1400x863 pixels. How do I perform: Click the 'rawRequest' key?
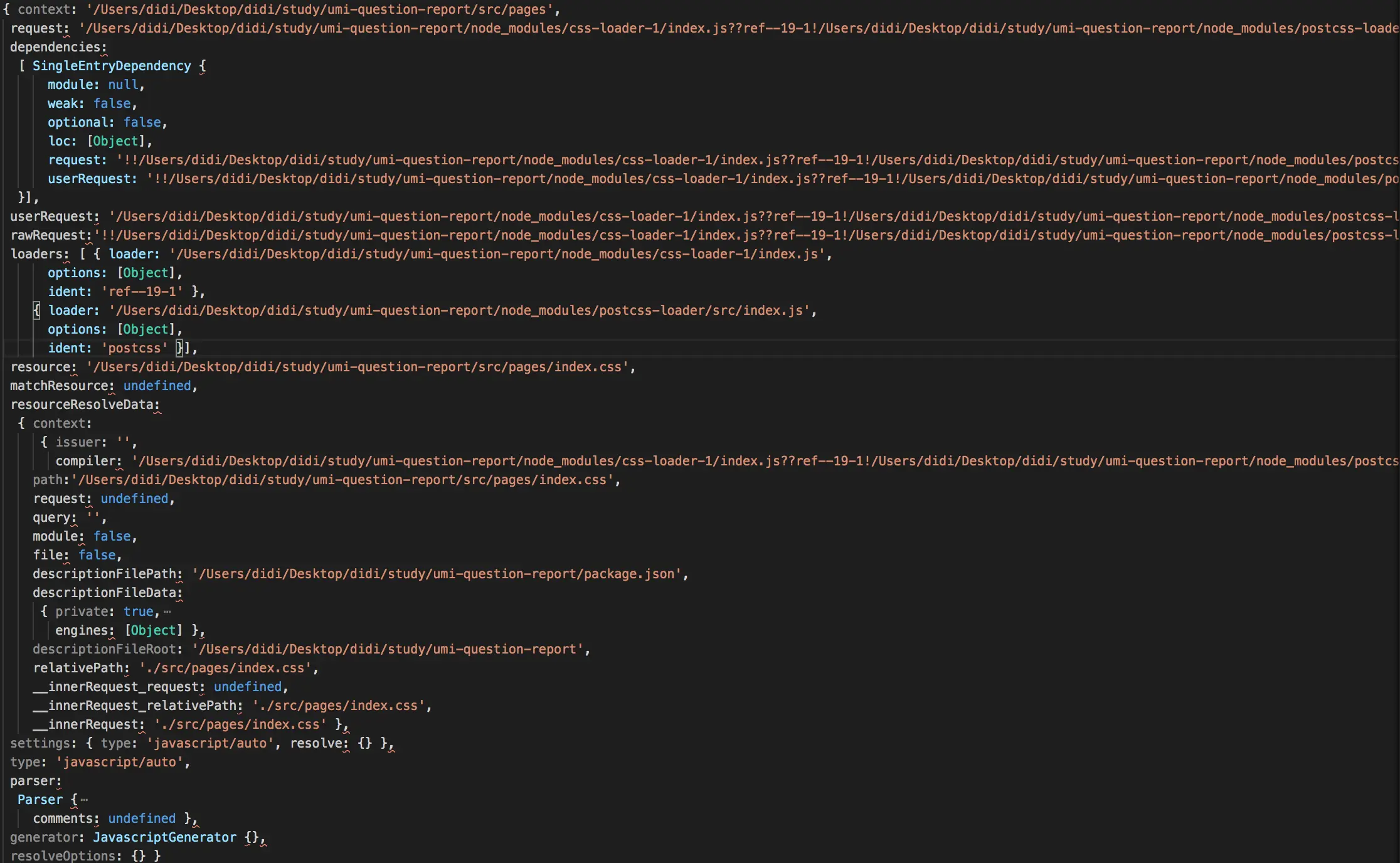pyautogui.click(x=48, y=235)
